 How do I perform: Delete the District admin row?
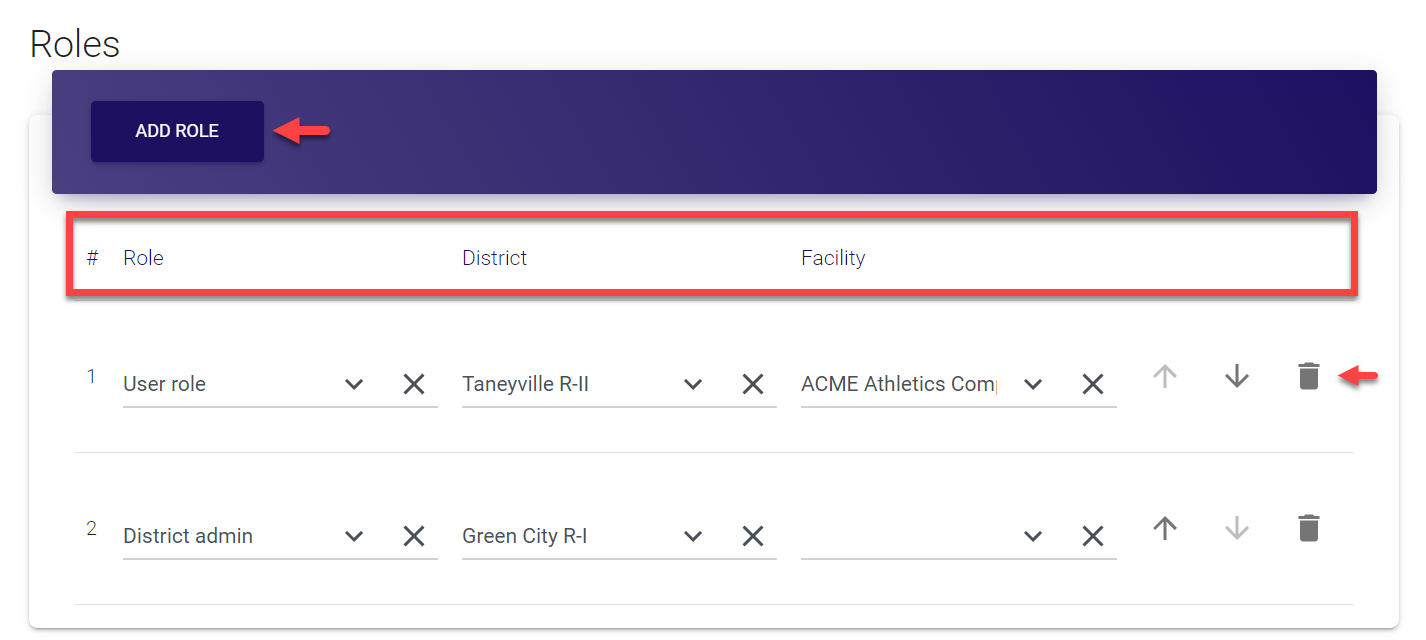click(1308, 528)
